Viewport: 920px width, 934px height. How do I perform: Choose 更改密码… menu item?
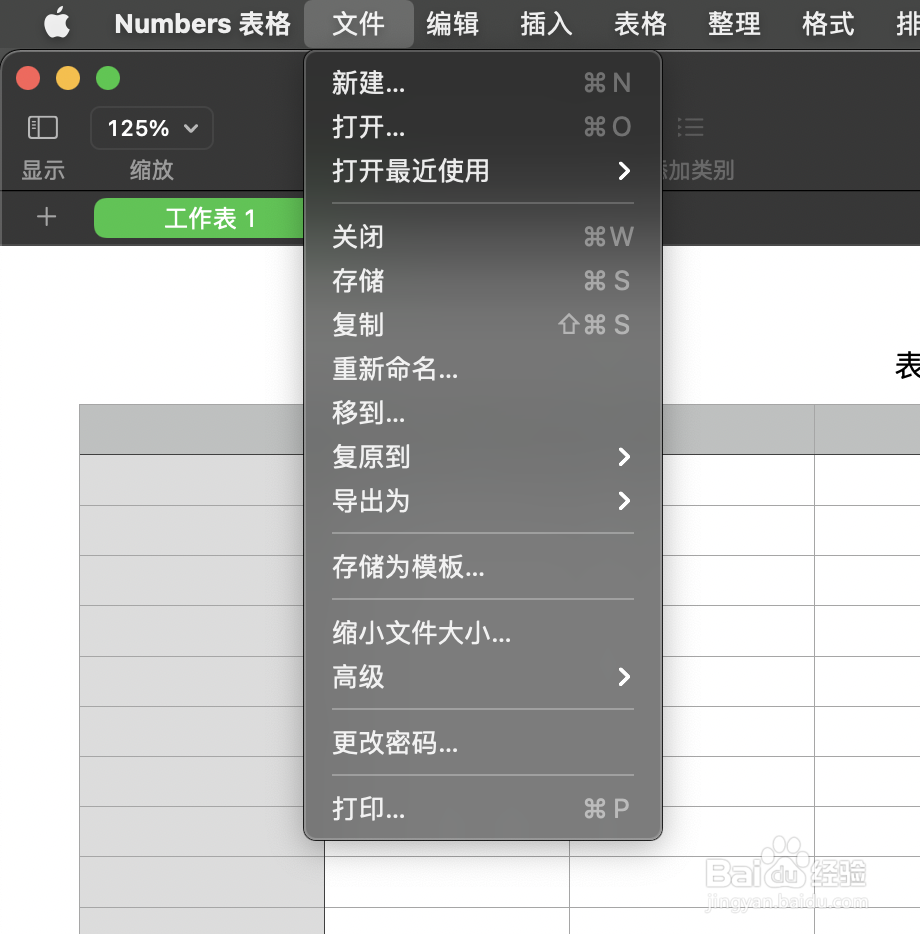click(x=483, y=743)
